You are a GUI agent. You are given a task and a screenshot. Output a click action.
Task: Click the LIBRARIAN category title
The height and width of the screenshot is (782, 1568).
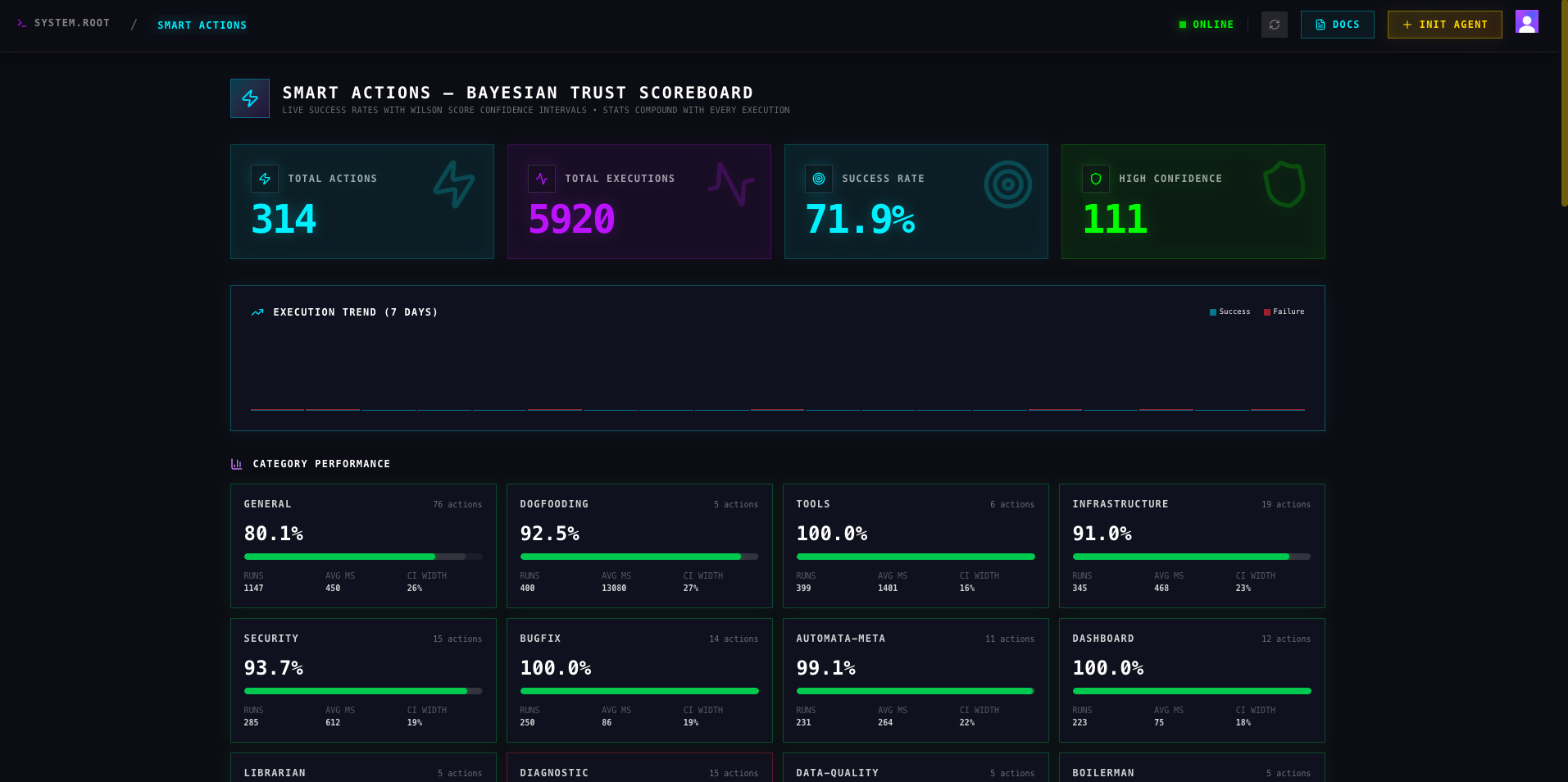[x=275, y=773]
